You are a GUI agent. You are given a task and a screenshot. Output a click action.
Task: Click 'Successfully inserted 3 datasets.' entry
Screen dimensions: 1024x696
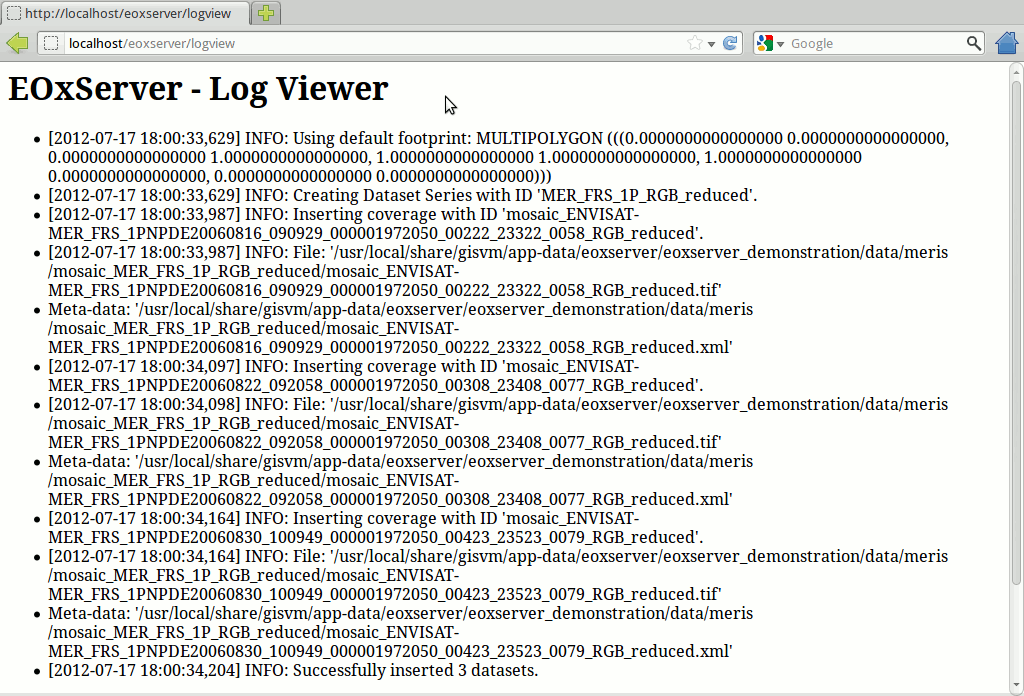click(293, 671)
